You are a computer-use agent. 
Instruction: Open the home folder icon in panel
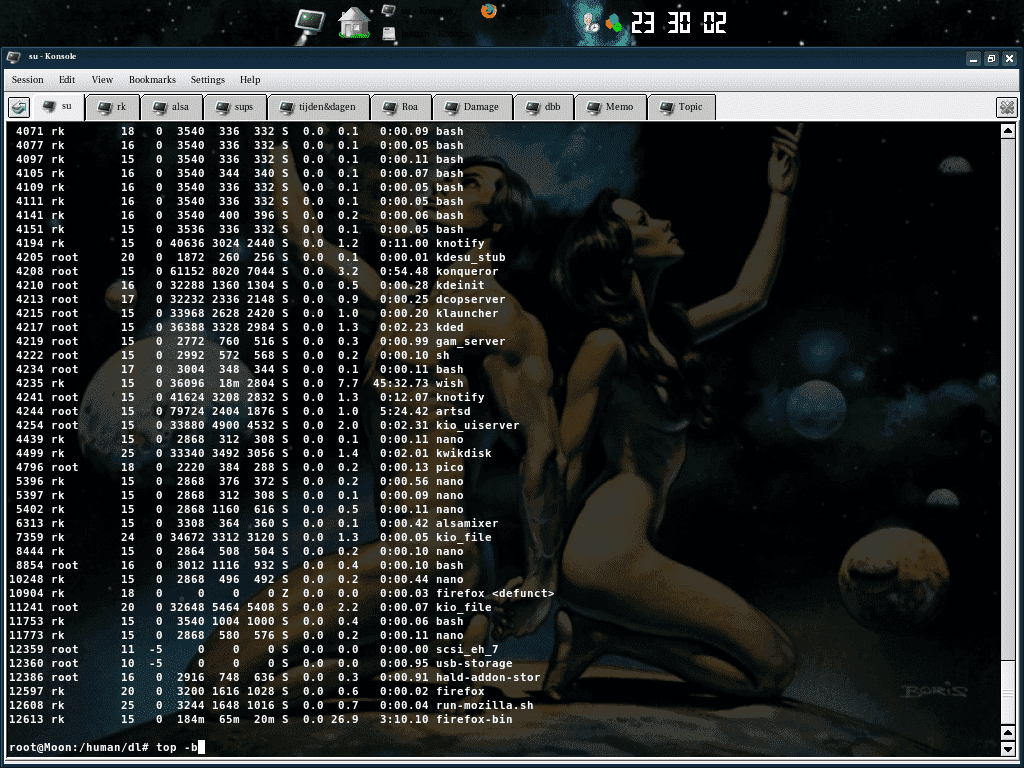point(354,22)
